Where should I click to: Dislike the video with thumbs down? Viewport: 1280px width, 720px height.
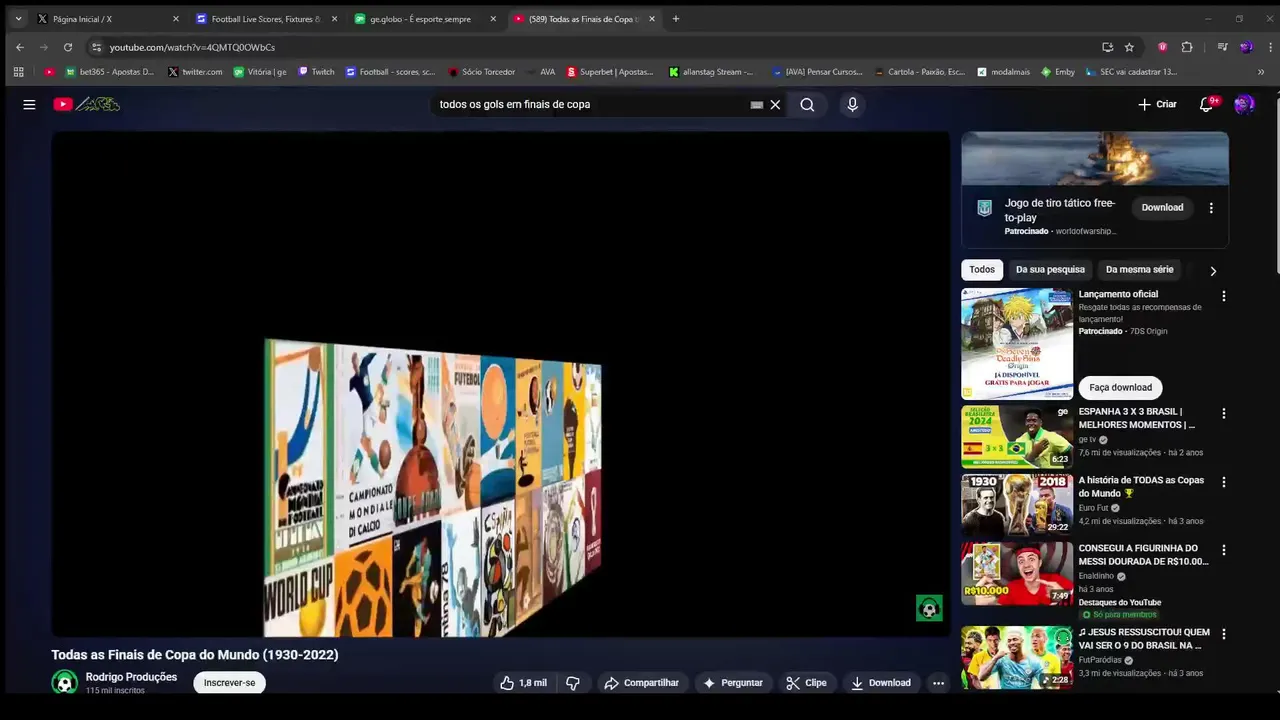[573, 683]
